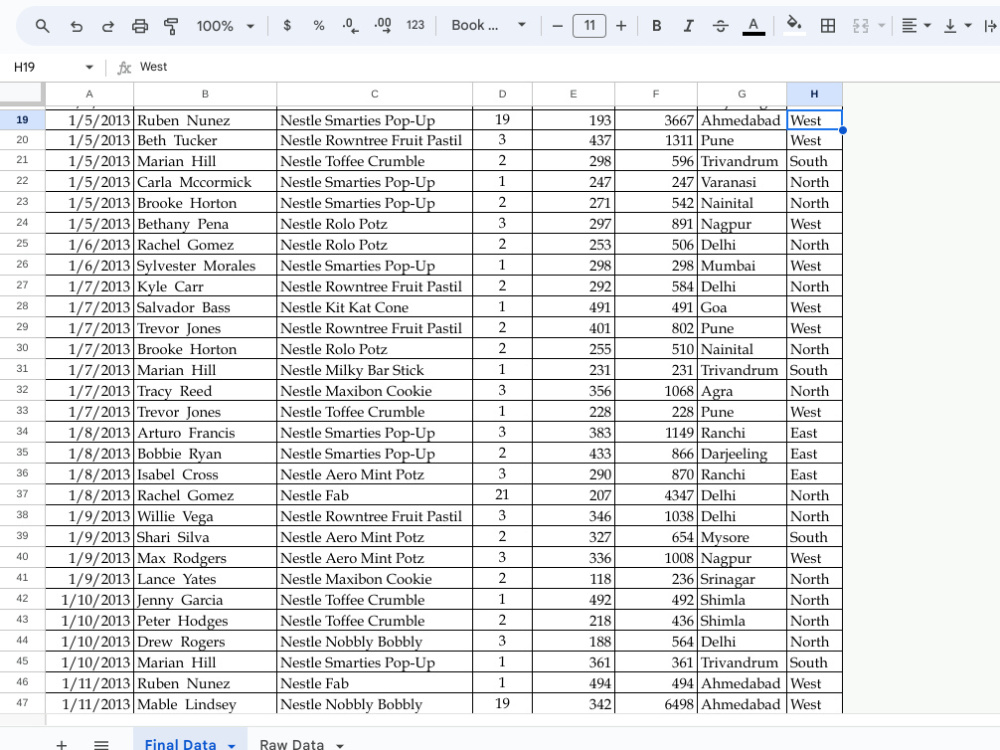This screenshot has height=750, width=1000.
Task: Select the 6498 cell in row 47
Action: point(656,704)
